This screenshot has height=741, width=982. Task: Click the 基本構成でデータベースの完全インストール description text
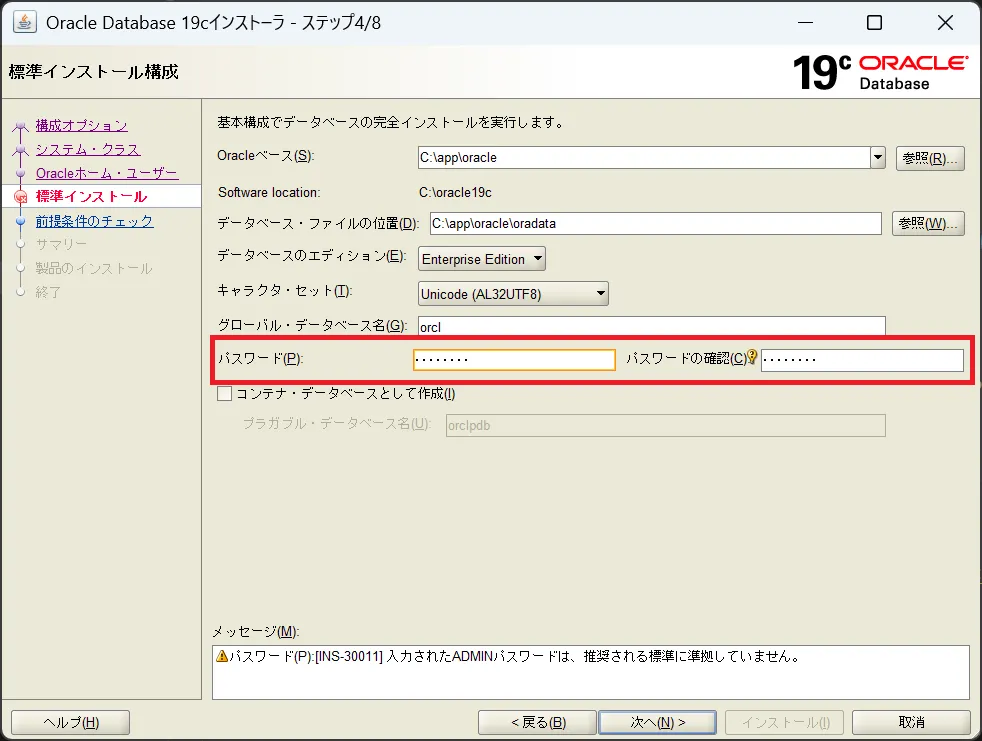[390, 122]
